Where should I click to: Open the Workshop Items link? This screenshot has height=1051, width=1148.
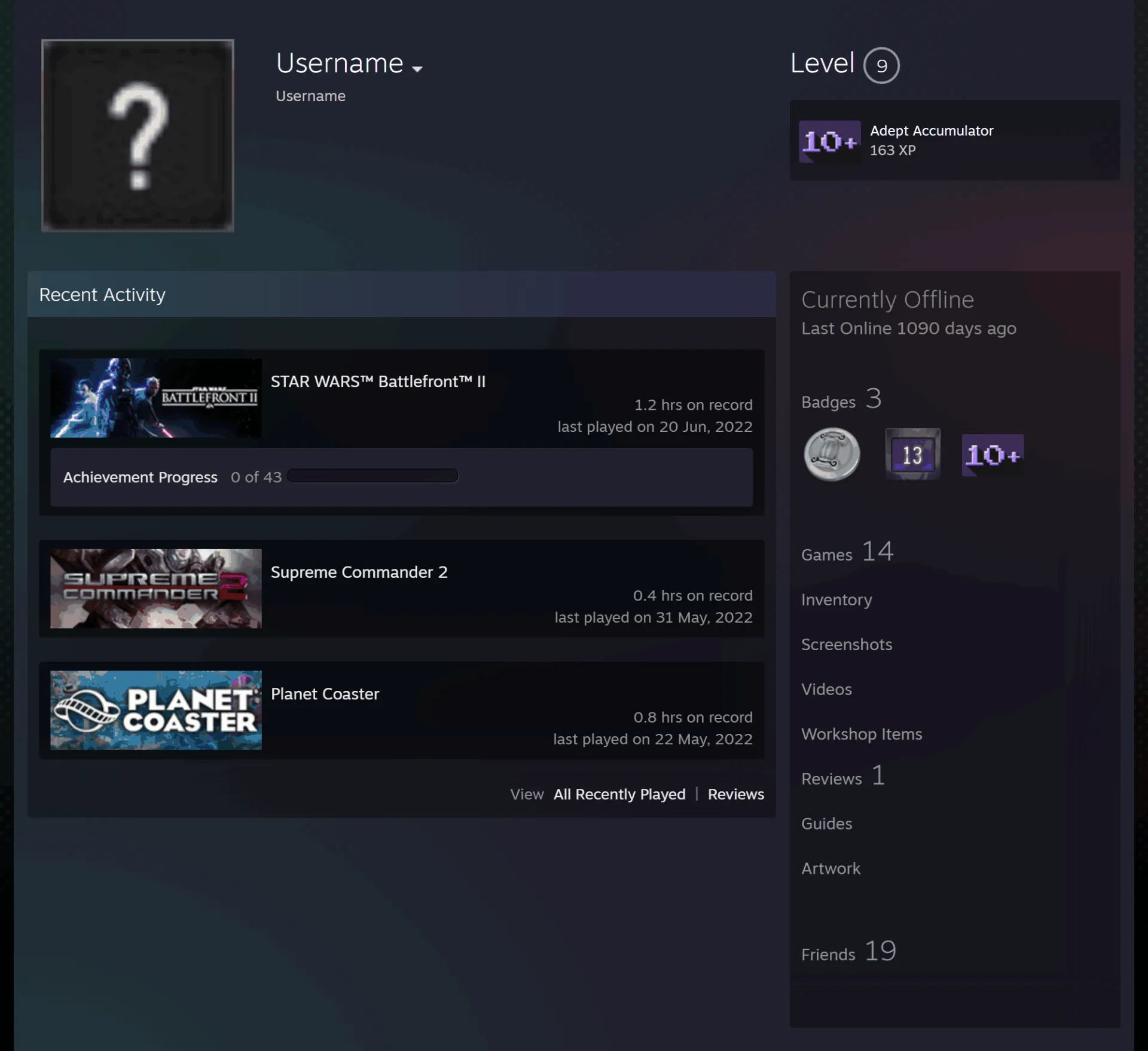click(862, 734)
